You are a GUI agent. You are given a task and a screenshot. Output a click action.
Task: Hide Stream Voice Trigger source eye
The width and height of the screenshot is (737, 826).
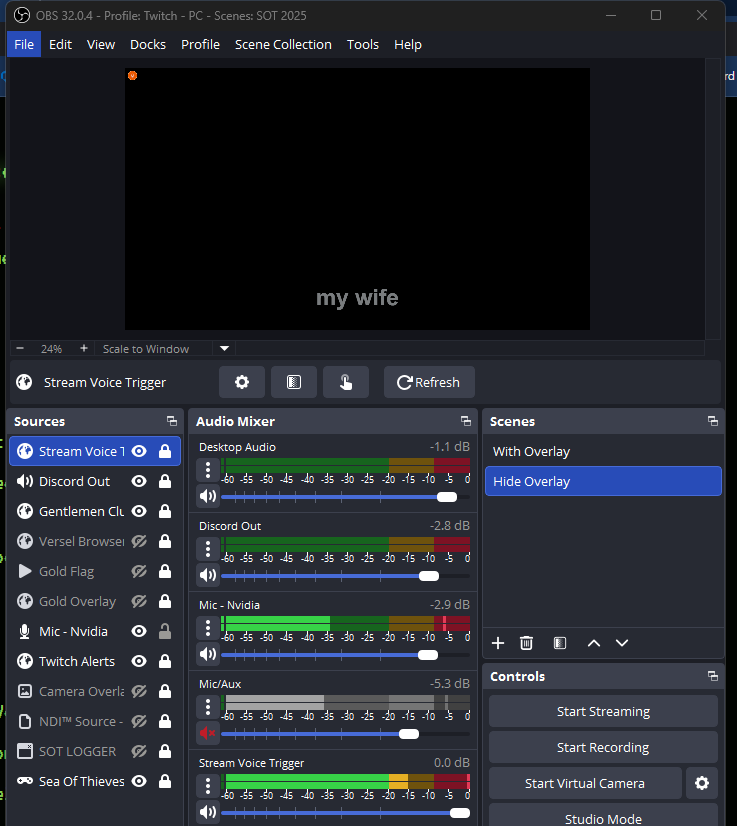click(139, 451)
